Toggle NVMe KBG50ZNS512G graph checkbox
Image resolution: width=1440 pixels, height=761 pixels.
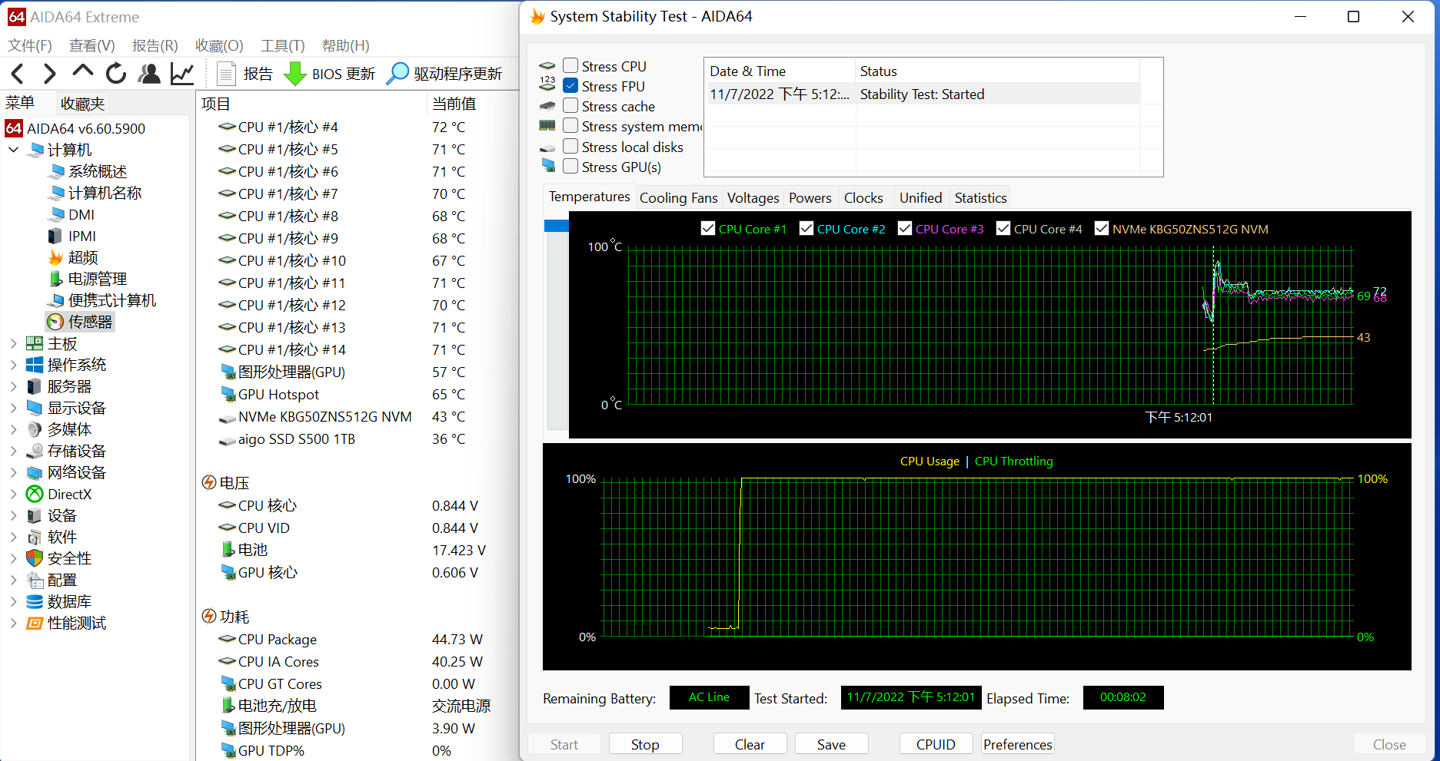[x=1101, y=228]
